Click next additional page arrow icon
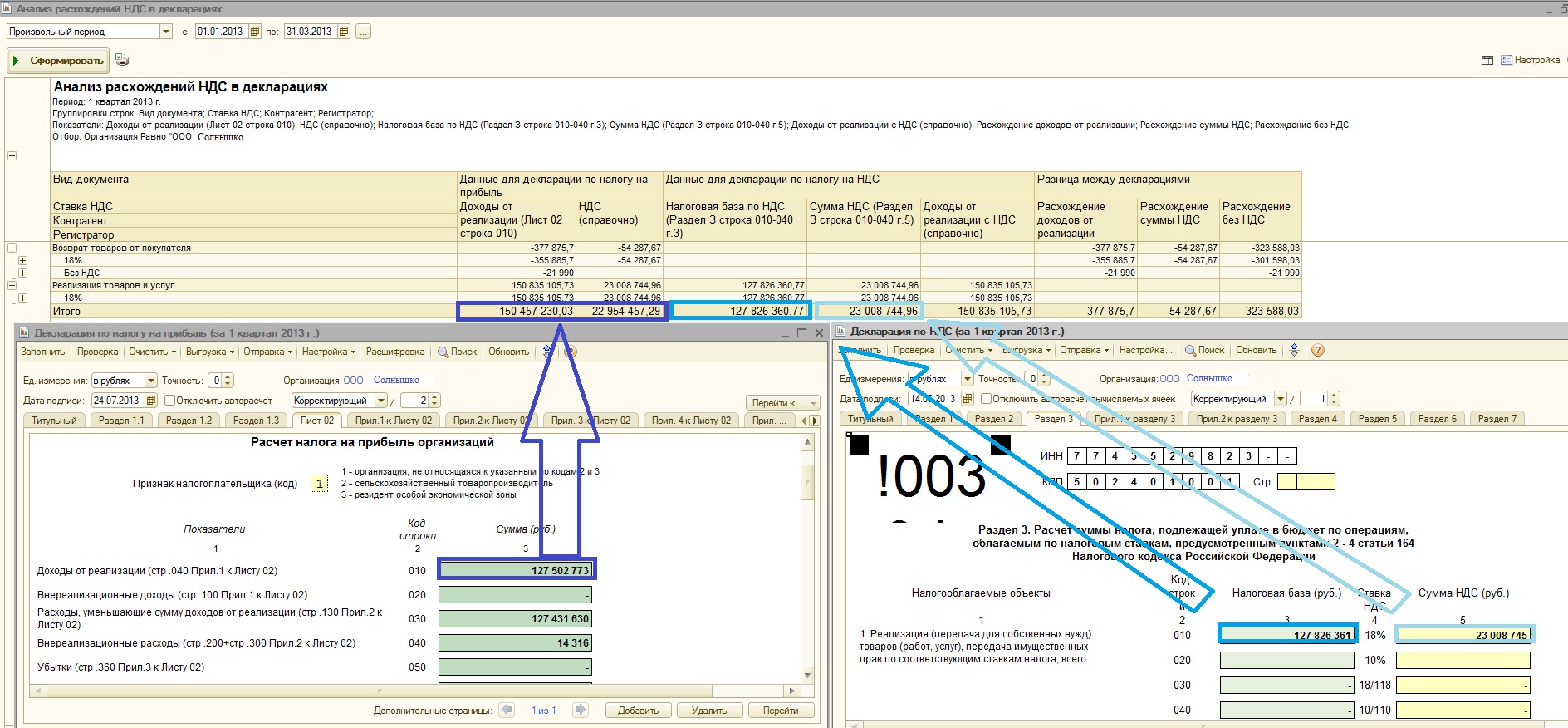Viewport: 1568px width, 728px height. click(581, 710)
